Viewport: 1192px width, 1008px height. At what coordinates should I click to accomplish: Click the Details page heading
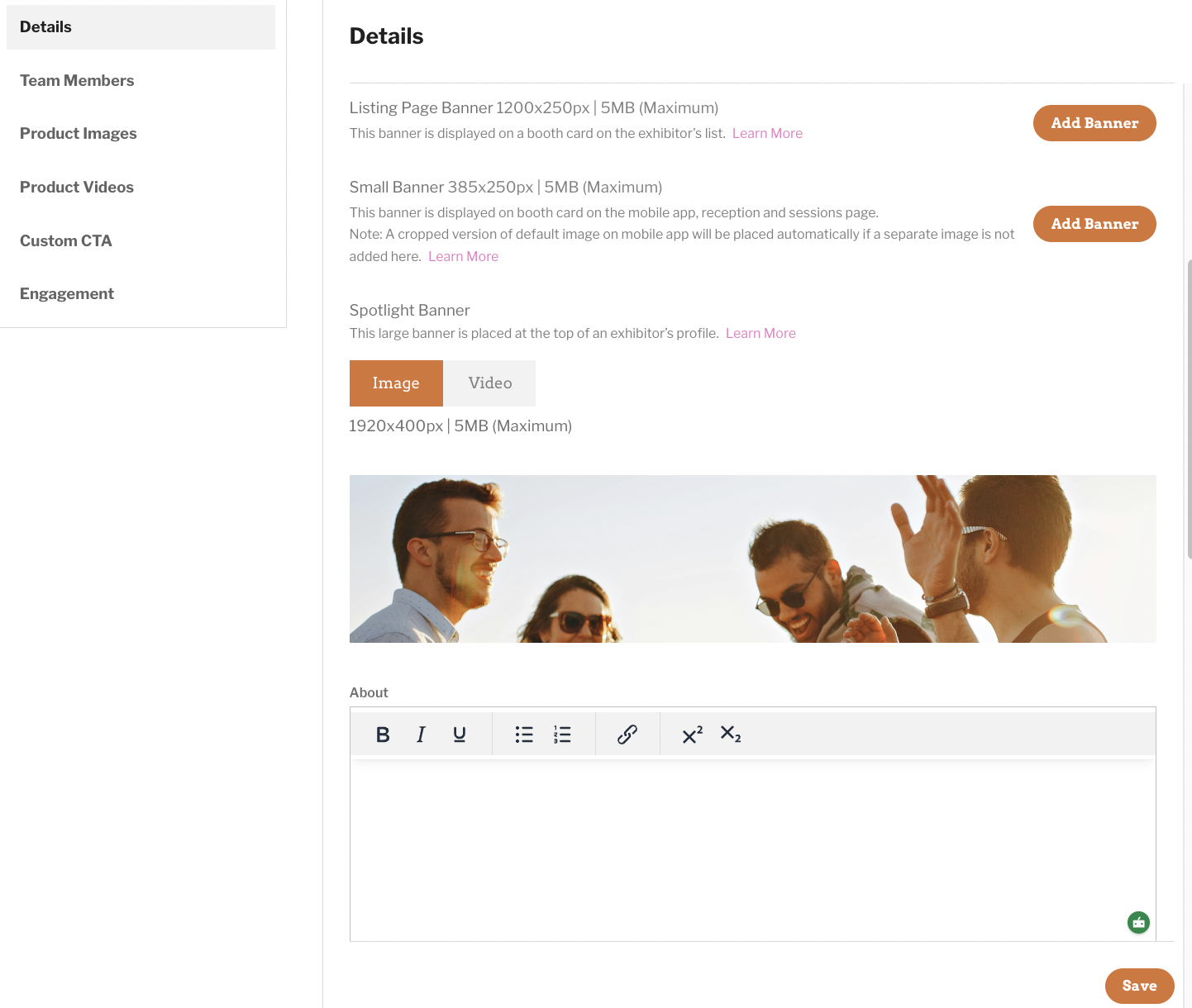(x=386, y=36)
